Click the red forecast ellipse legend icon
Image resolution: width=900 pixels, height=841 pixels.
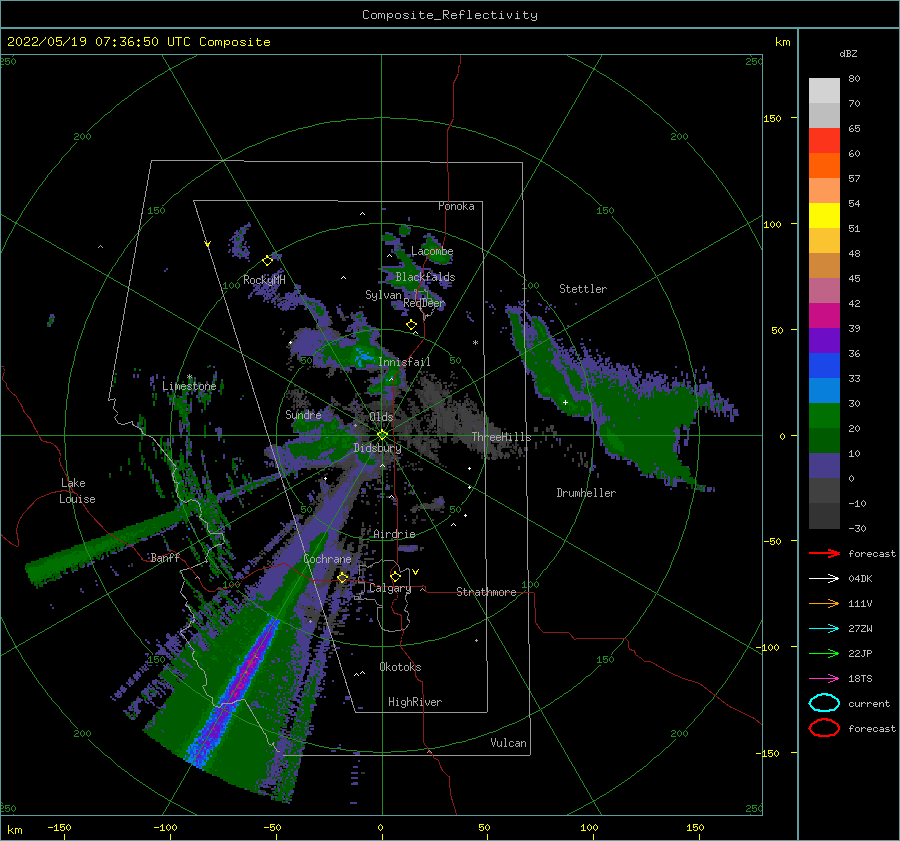coord(824,728)
